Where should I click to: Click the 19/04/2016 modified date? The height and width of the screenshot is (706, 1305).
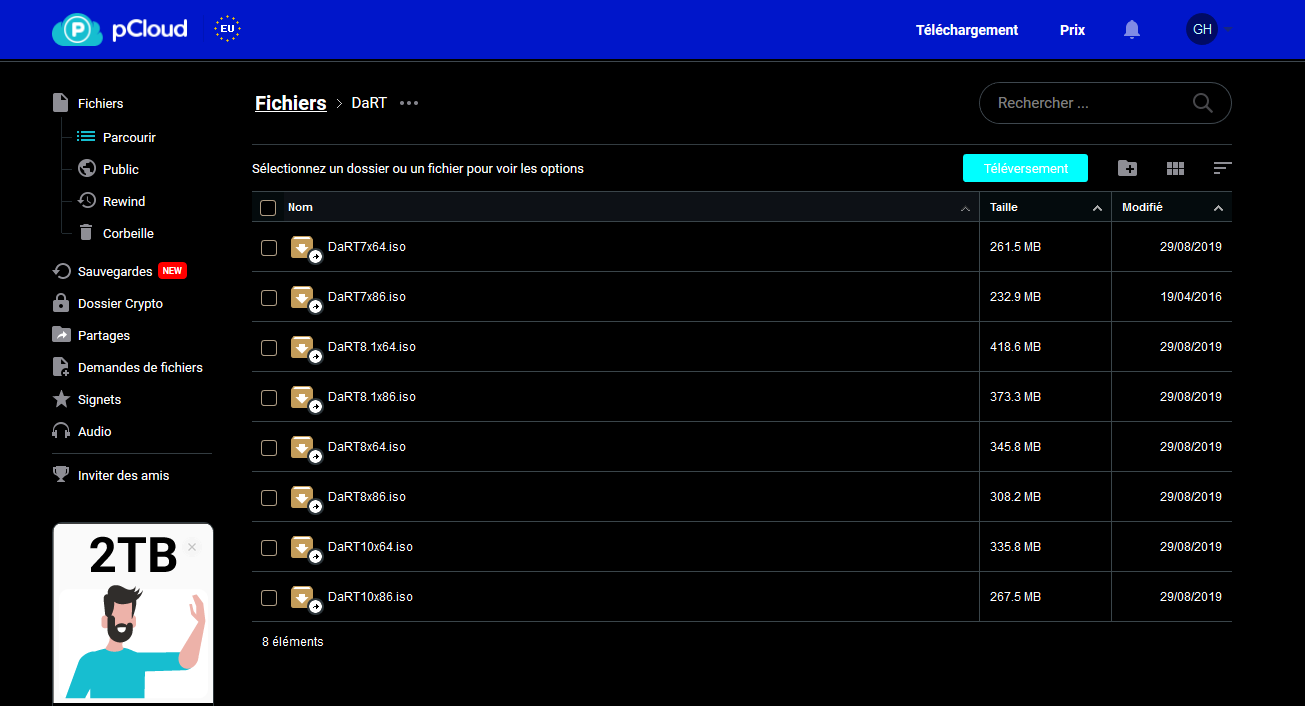[x=1191, y=297]
